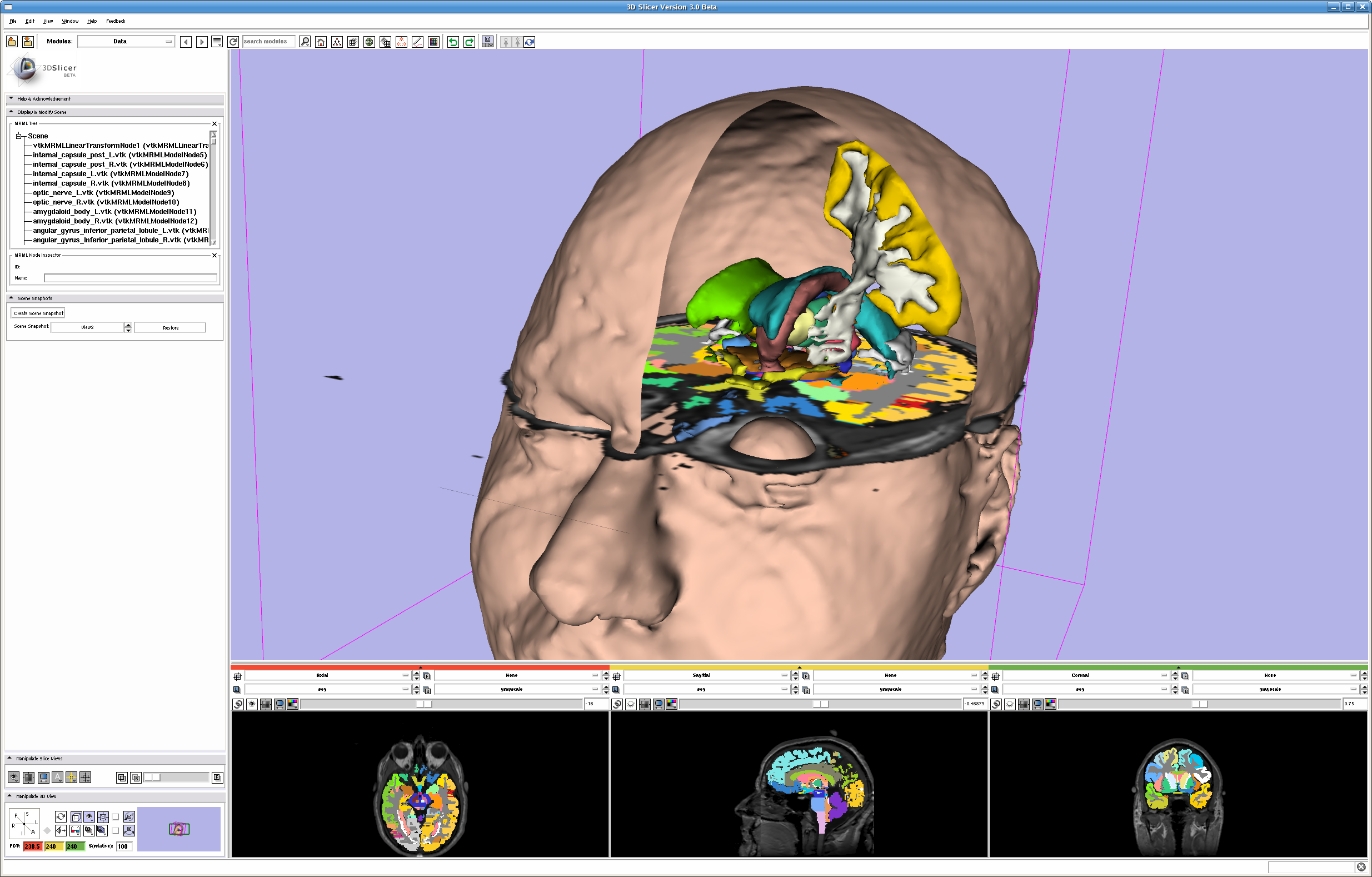Open the Feedback menu

point(115,21)
